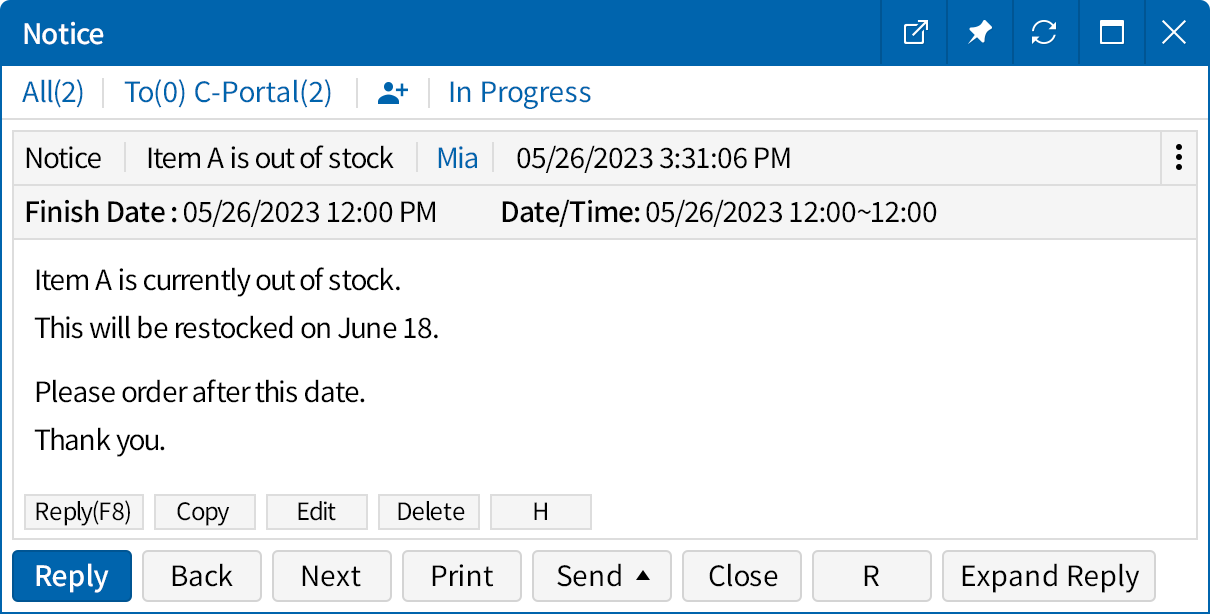
Task: Open the three-dot more options menu
Action: click(x=1179, y=158)
